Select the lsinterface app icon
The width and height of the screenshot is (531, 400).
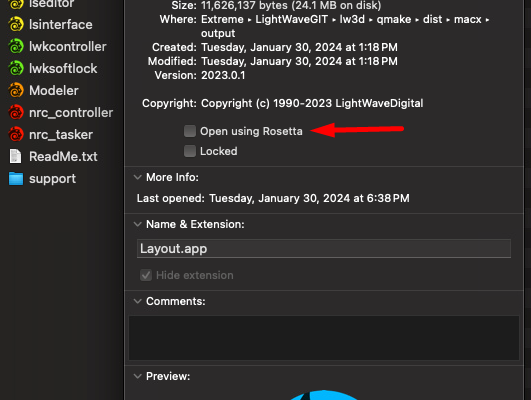[16, 24]
